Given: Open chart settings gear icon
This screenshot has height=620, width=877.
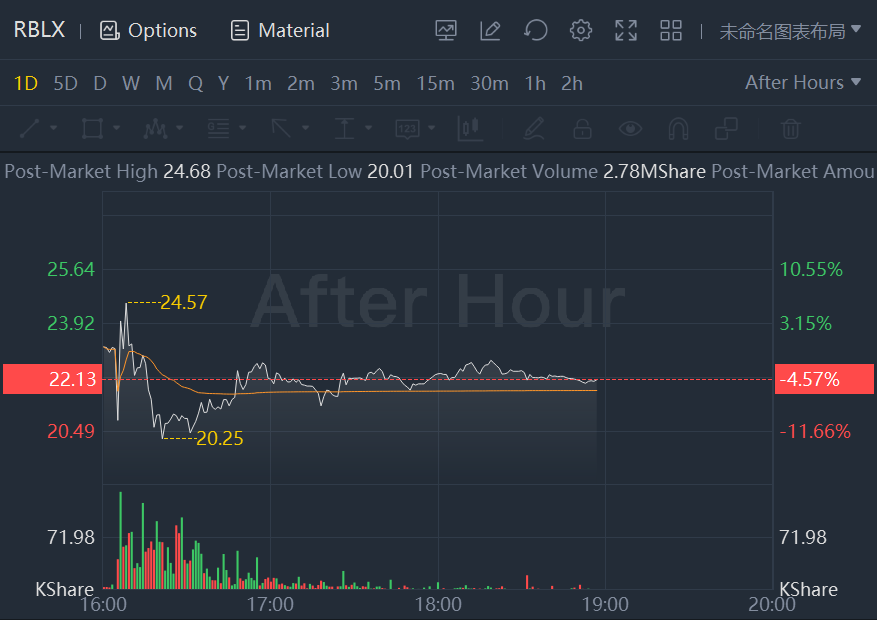Looking at the screenshot, I should coord(581,30).
